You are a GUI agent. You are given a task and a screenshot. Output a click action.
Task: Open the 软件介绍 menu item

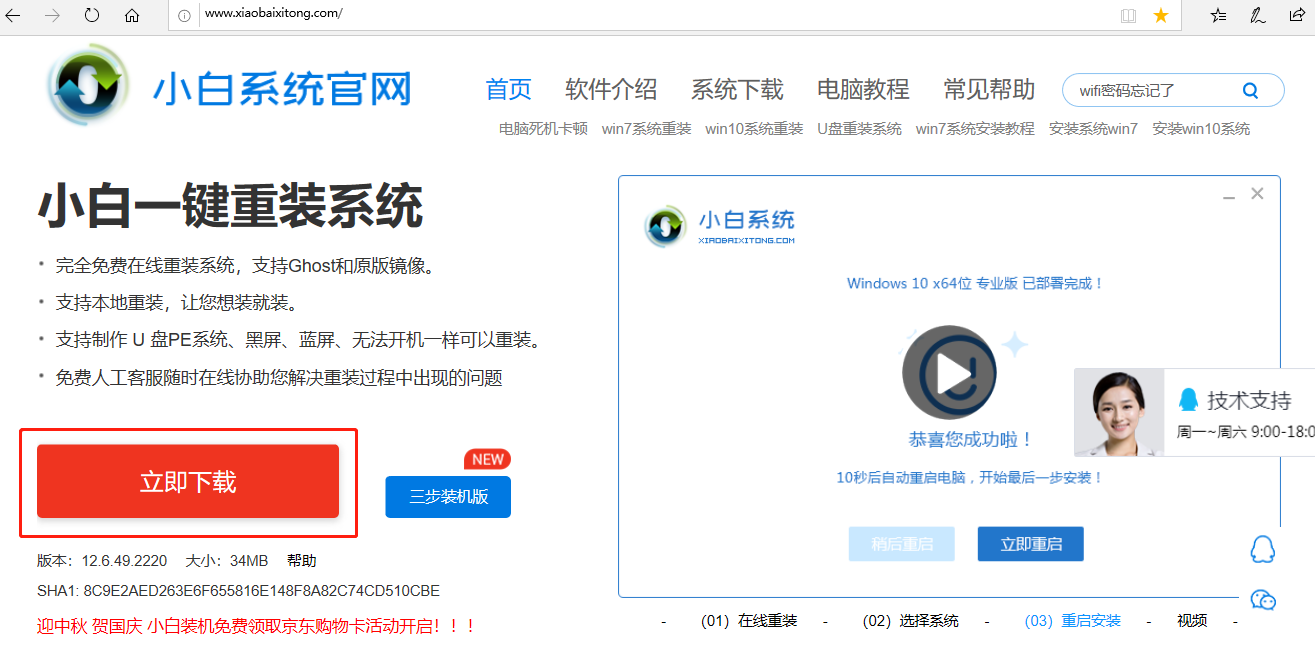[611, 89]
